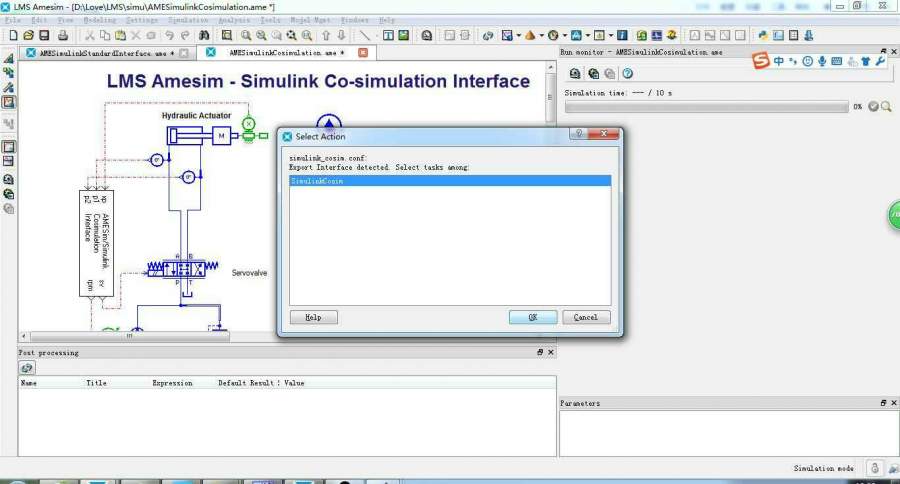Viewport: 900px width, 484px height.
Task: Close the Post processing panel
Action: click(x=551, y=352)
